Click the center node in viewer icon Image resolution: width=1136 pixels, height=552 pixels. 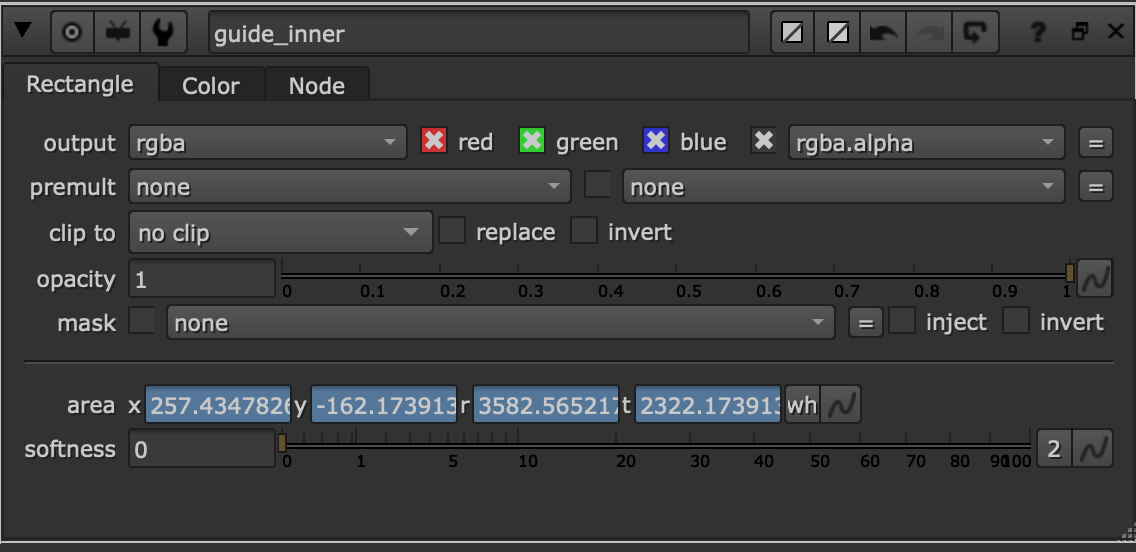(71, 33)
